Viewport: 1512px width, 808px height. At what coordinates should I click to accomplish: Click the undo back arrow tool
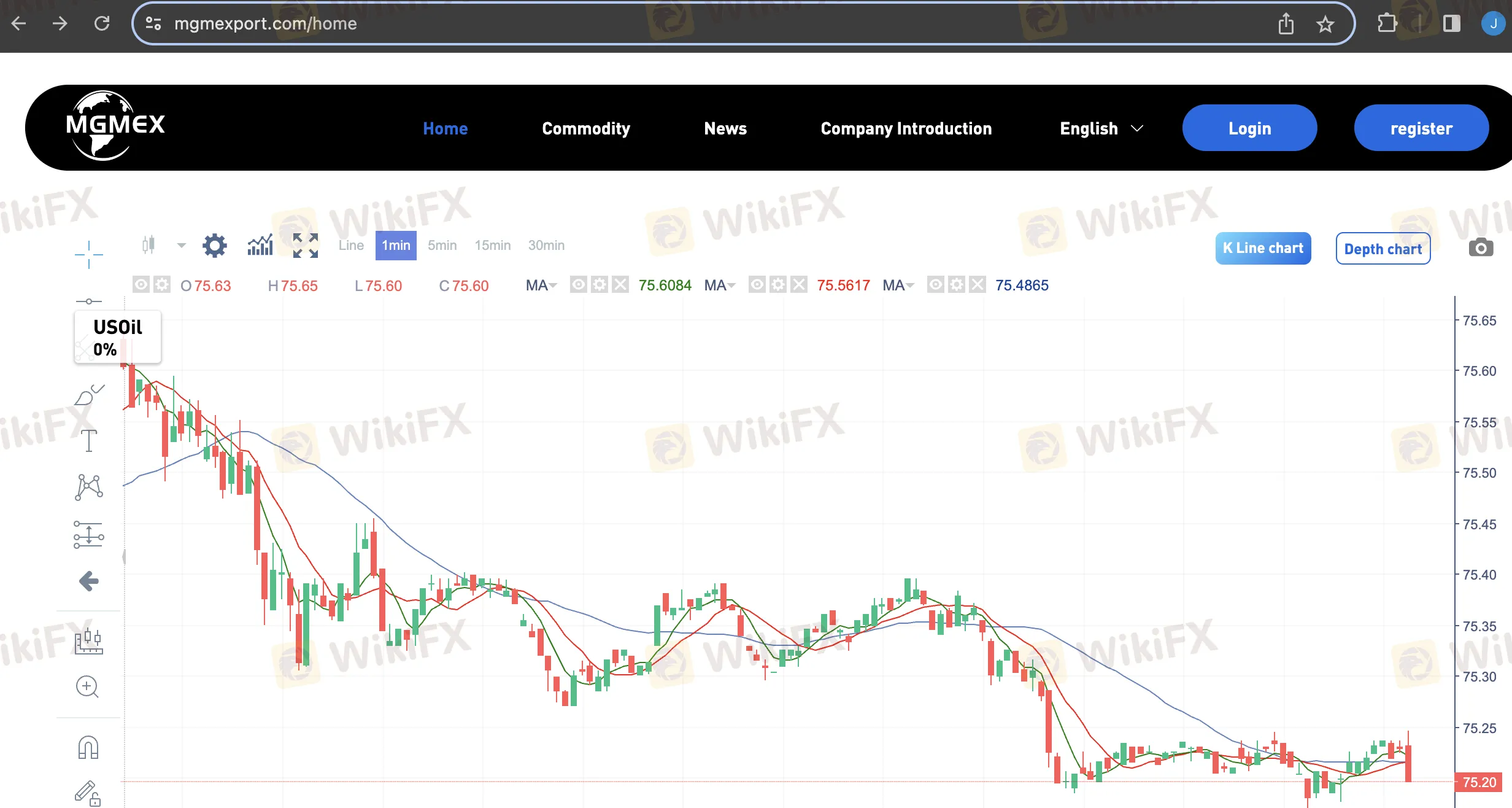tap(88, 581)
